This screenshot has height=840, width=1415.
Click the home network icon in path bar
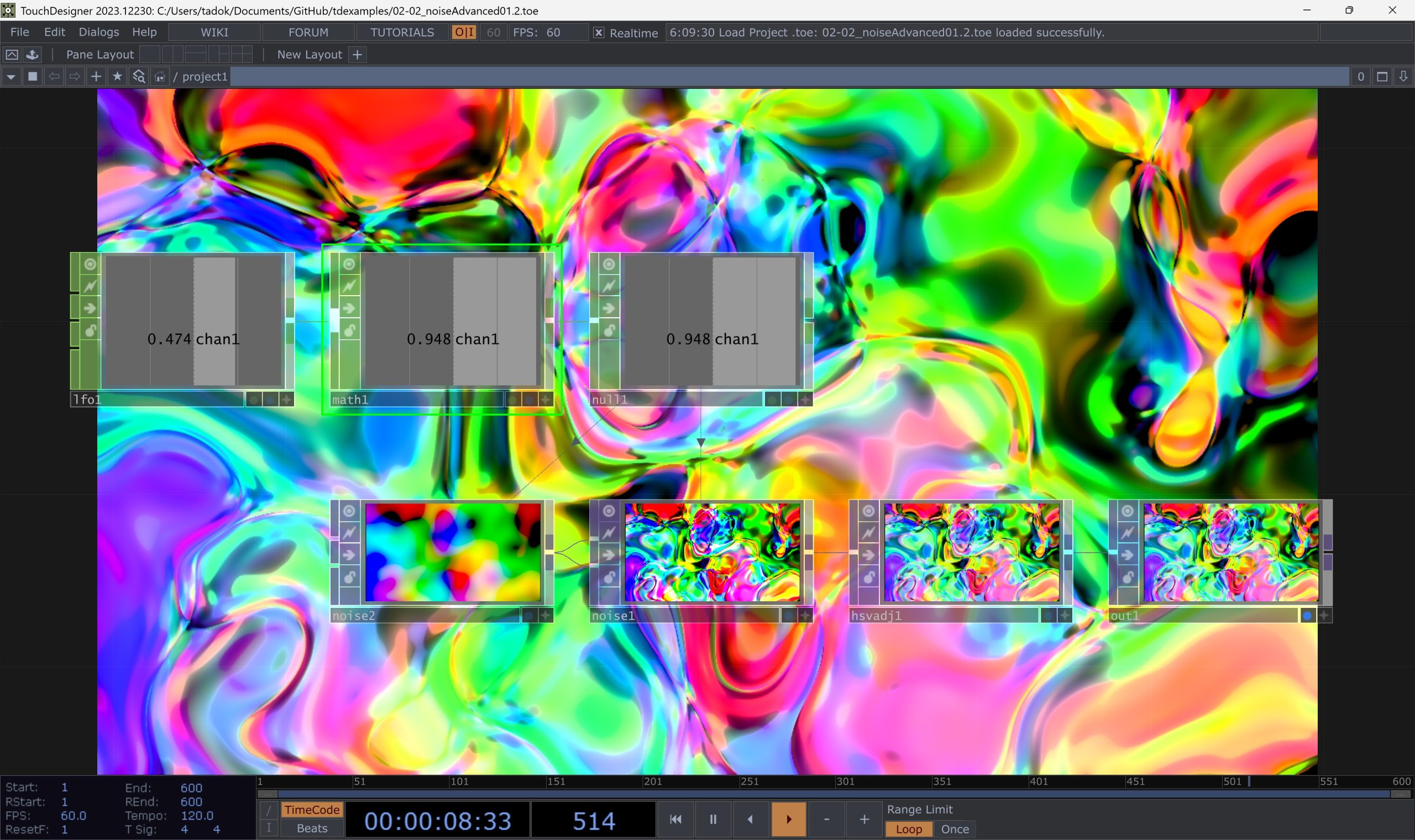pos(160,76)
